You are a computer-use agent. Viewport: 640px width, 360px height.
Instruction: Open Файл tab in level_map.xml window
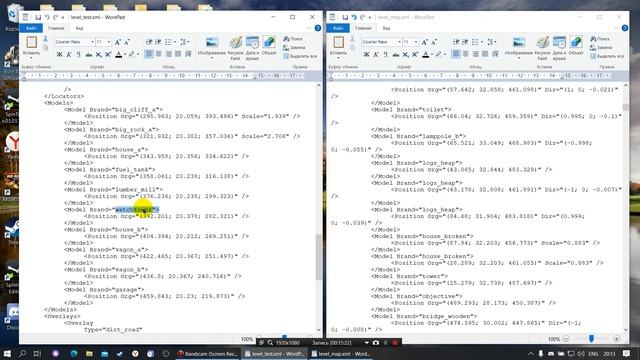pos(338,28)
